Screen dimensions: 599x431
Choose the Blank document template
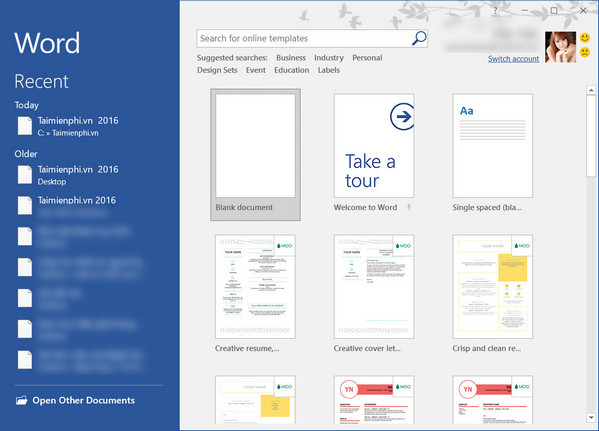256,155
